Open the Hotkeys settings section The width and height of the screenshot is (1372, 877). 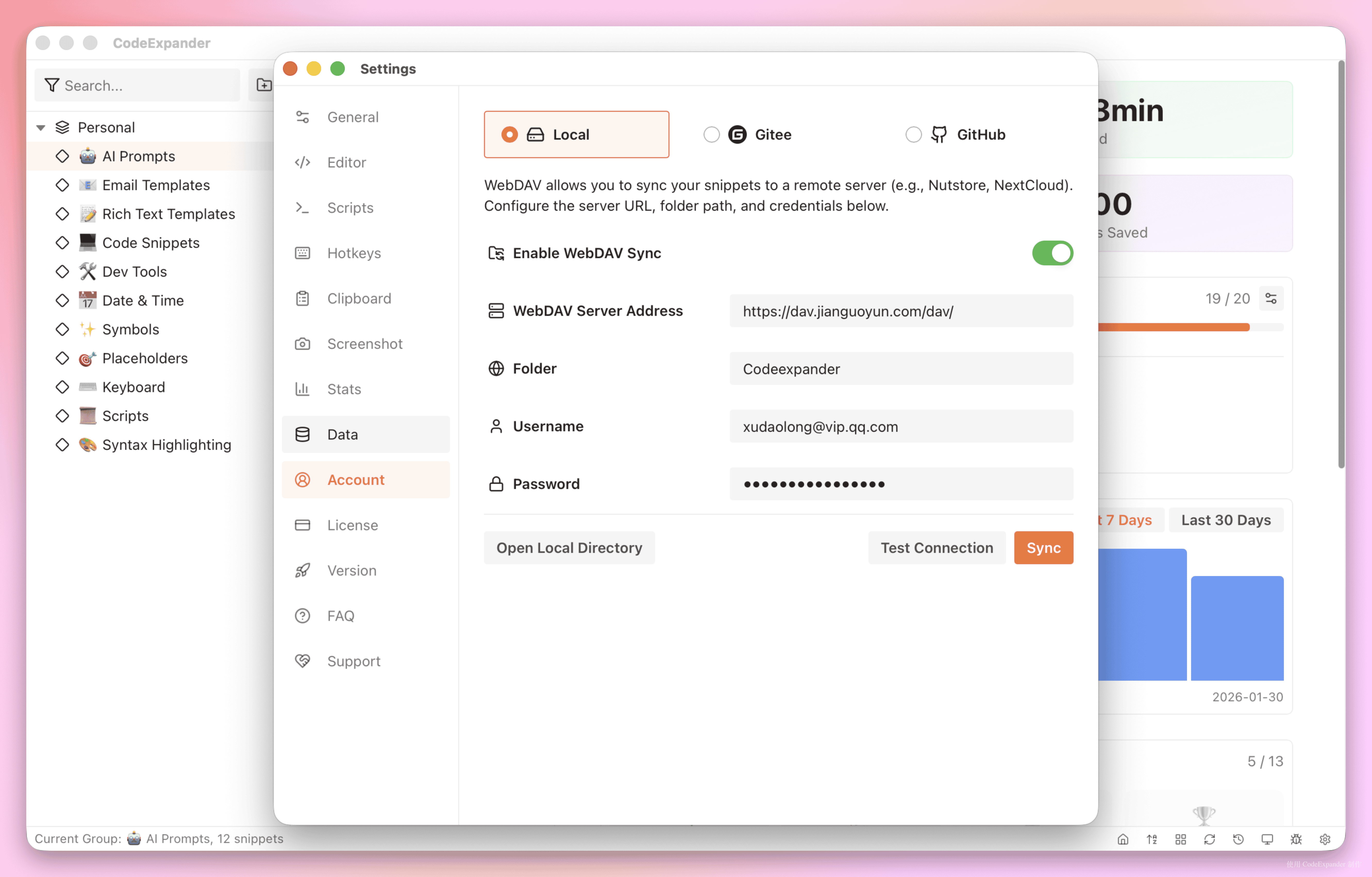[354, 253]
